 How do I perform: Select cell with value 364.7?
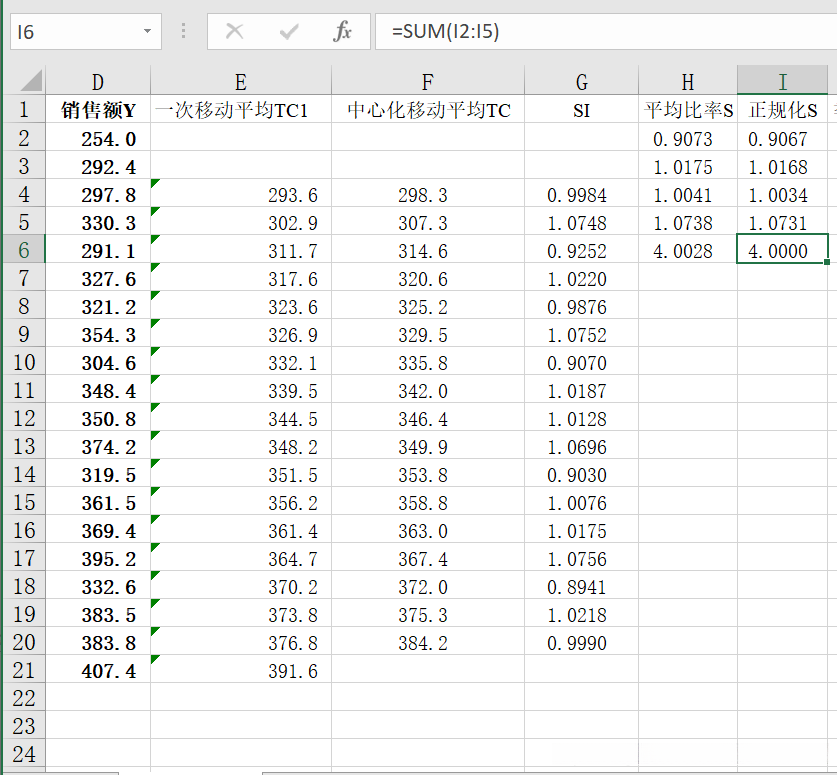coord(241,559)
